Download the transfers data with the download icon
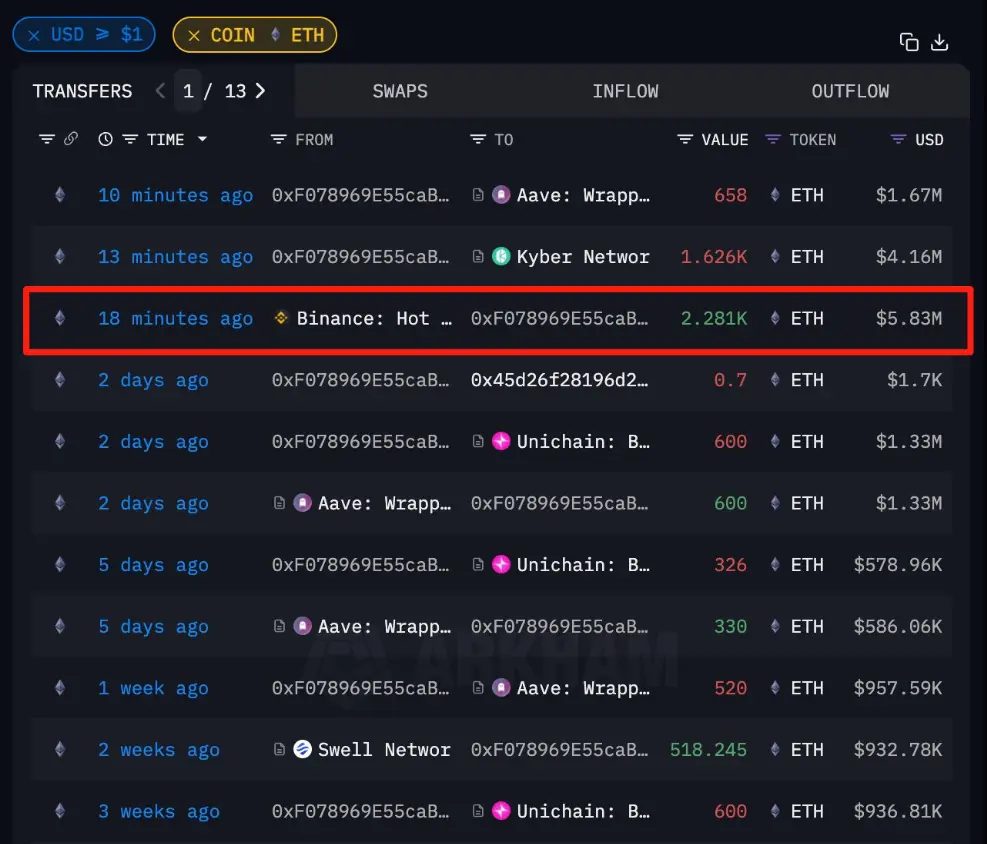 click(939, 42)
